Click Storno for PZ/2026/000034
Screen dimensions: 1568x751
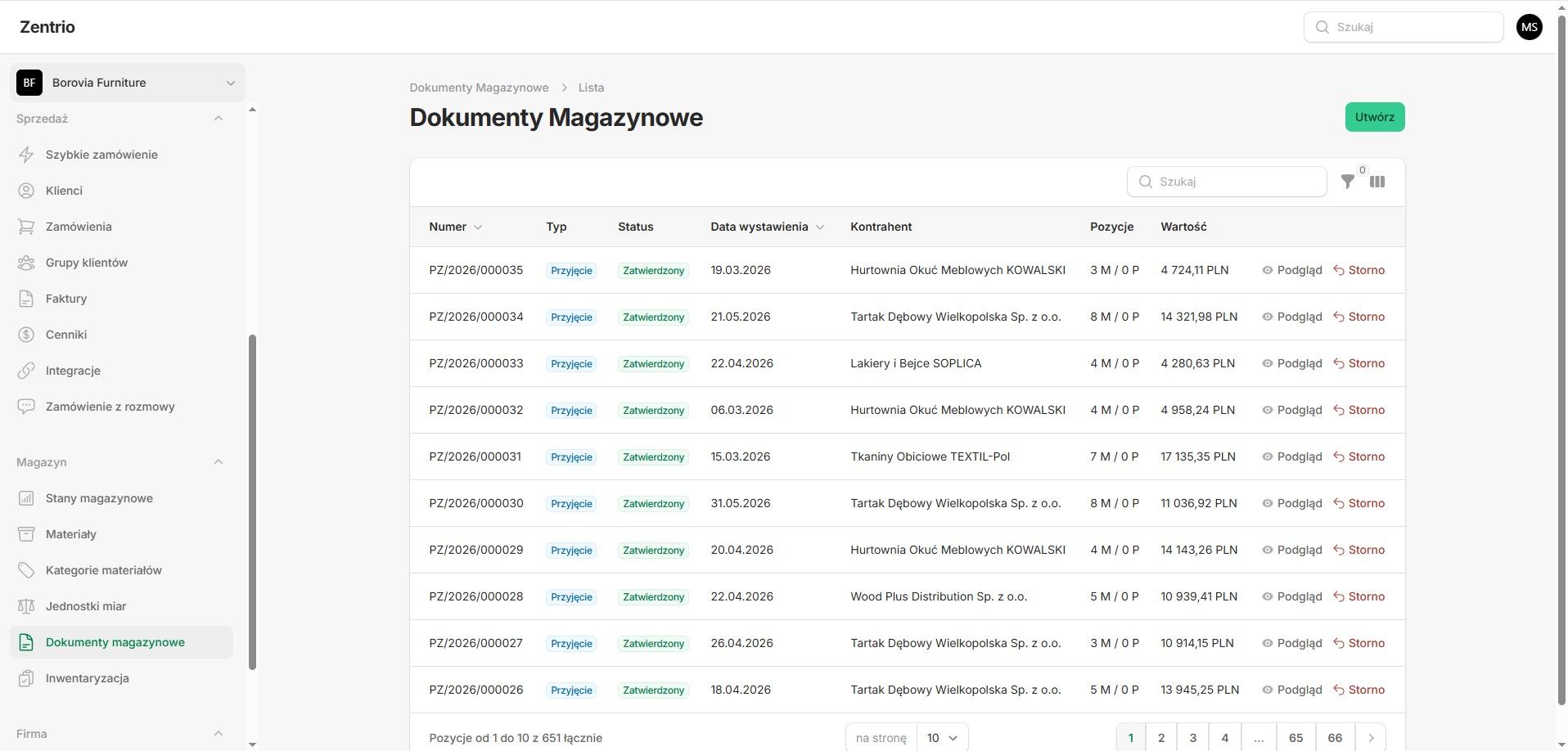[x=1359, y=317]
